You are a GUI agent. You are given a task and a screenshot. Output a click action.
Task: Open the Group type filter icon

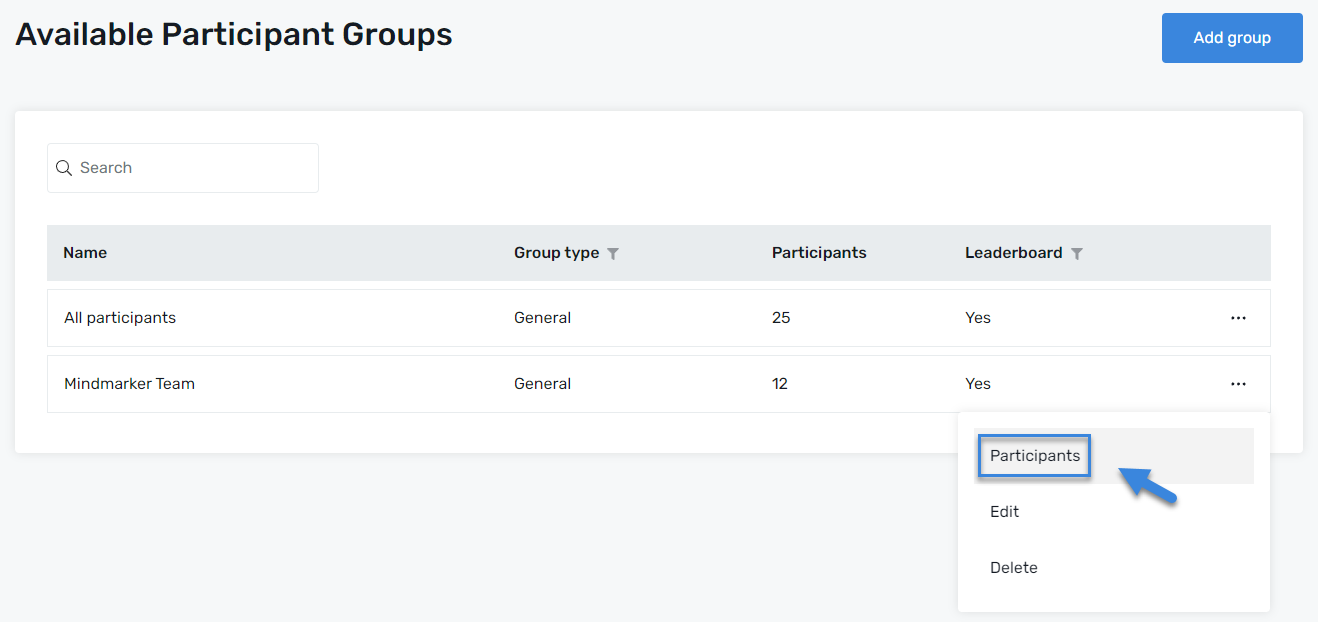(x=613, y=254)
